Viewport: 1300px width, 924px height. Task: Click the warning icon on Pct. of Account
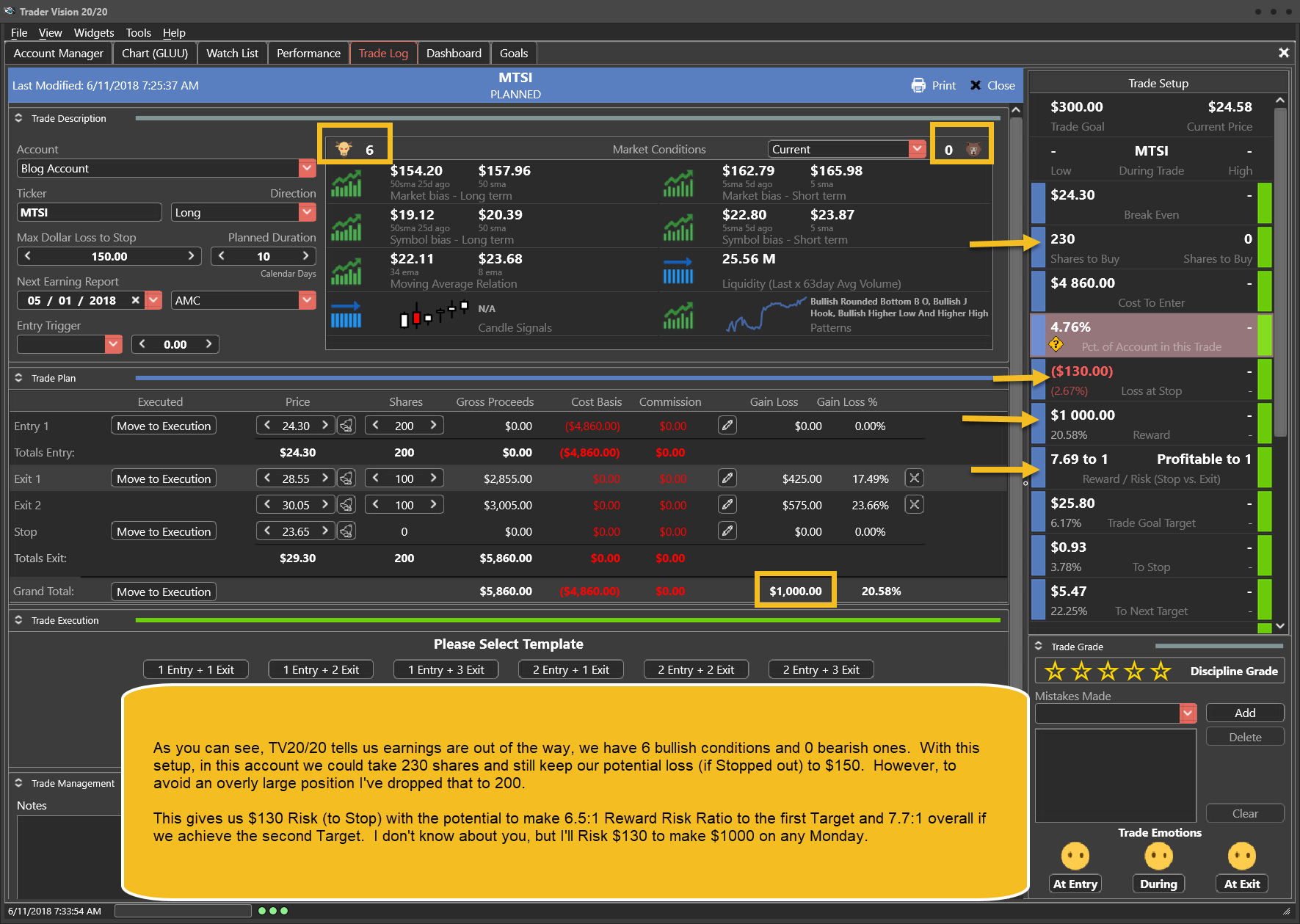click(1056, 344)
